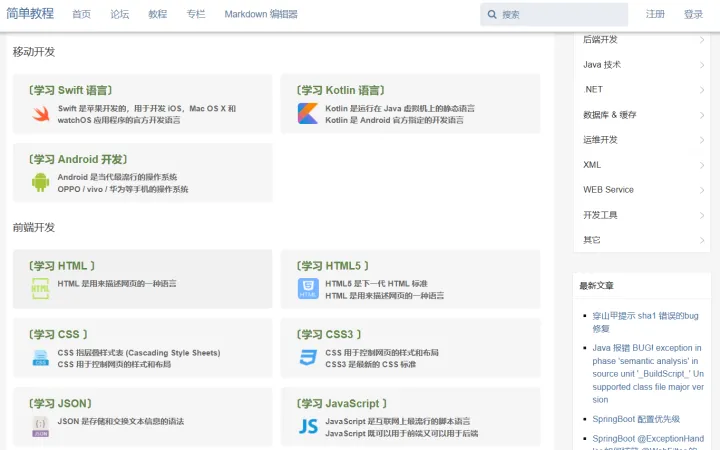This screenshot has height=450, width=720.
Task: Expand the 其它 category arrow
Action: [x=702, y=240]
